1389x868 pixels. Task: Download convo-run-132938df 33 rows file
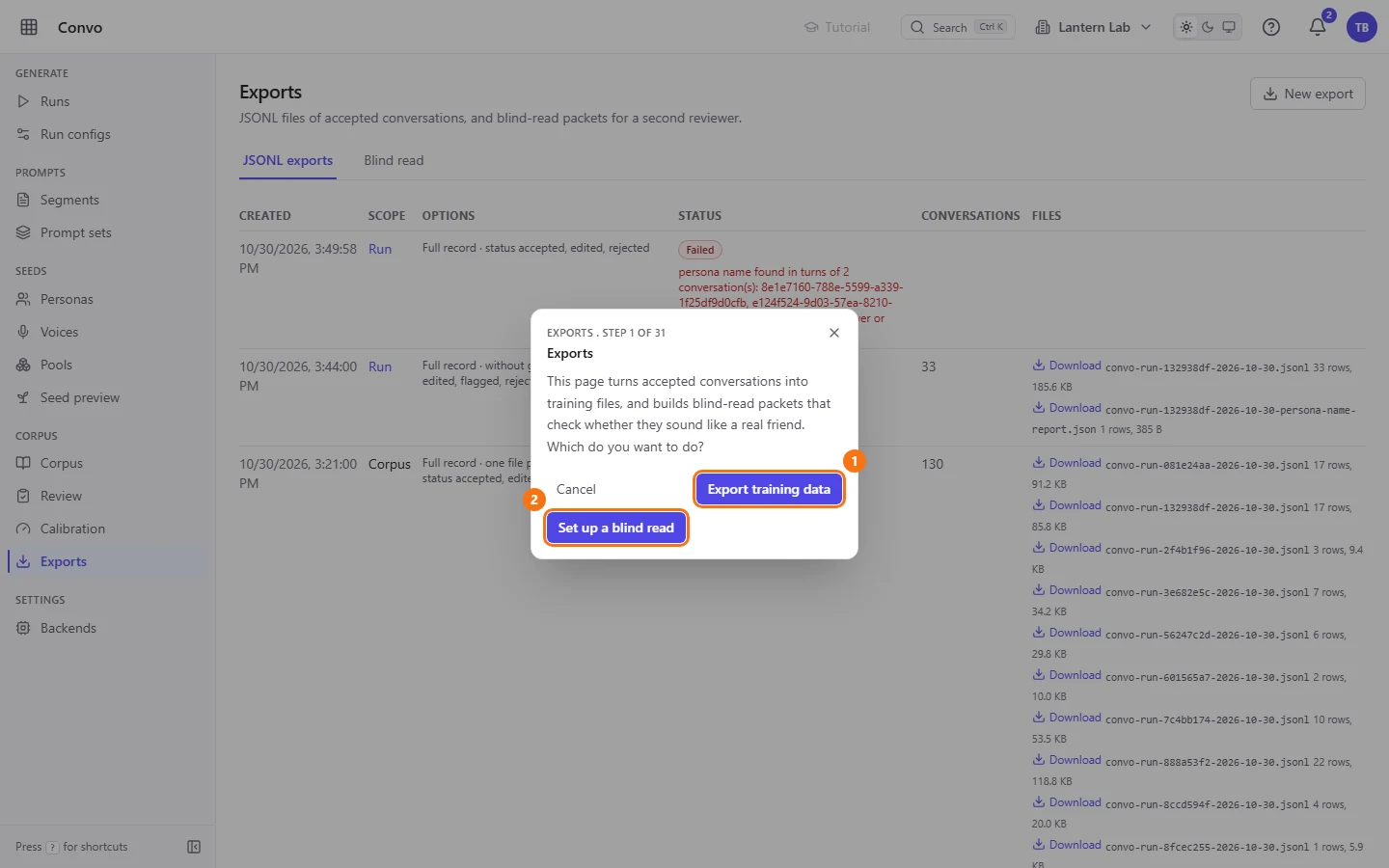pos(1067,366)
